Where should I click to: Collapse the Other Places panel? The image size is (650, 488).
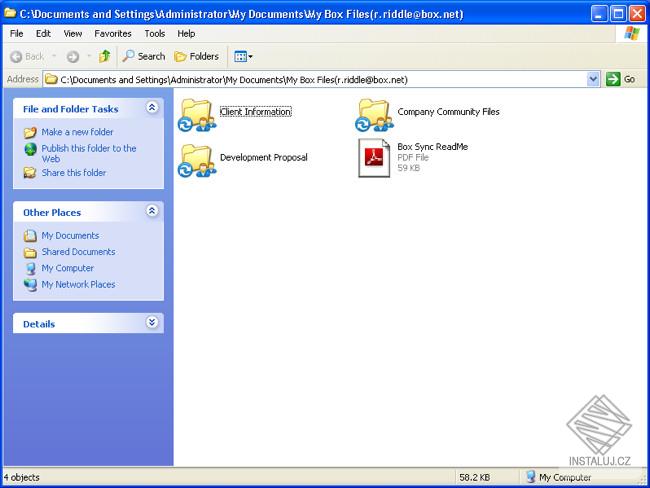coord(152,211)
